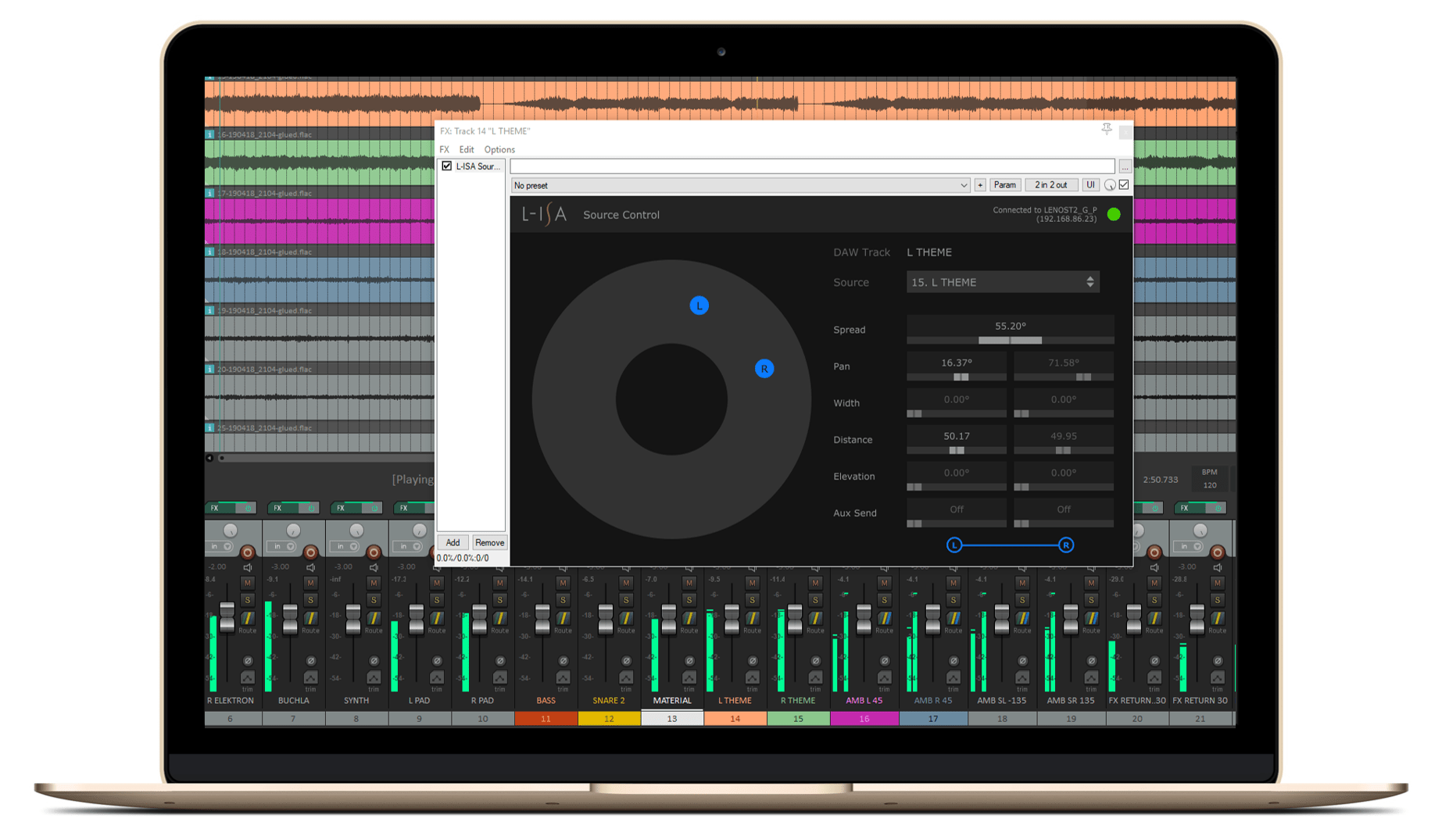The width and height of the screenshot is (1449, 840).
Task: Click the speaker icon above SYNTH fader
Action: [x=374, y=567]
